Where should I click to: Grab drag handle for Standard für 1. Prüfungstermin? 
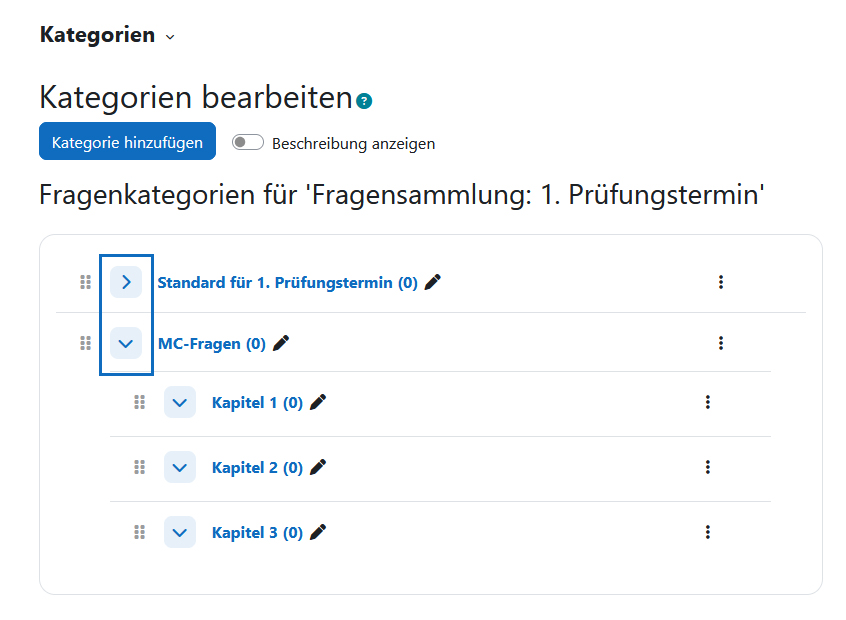tap(85, 282)
